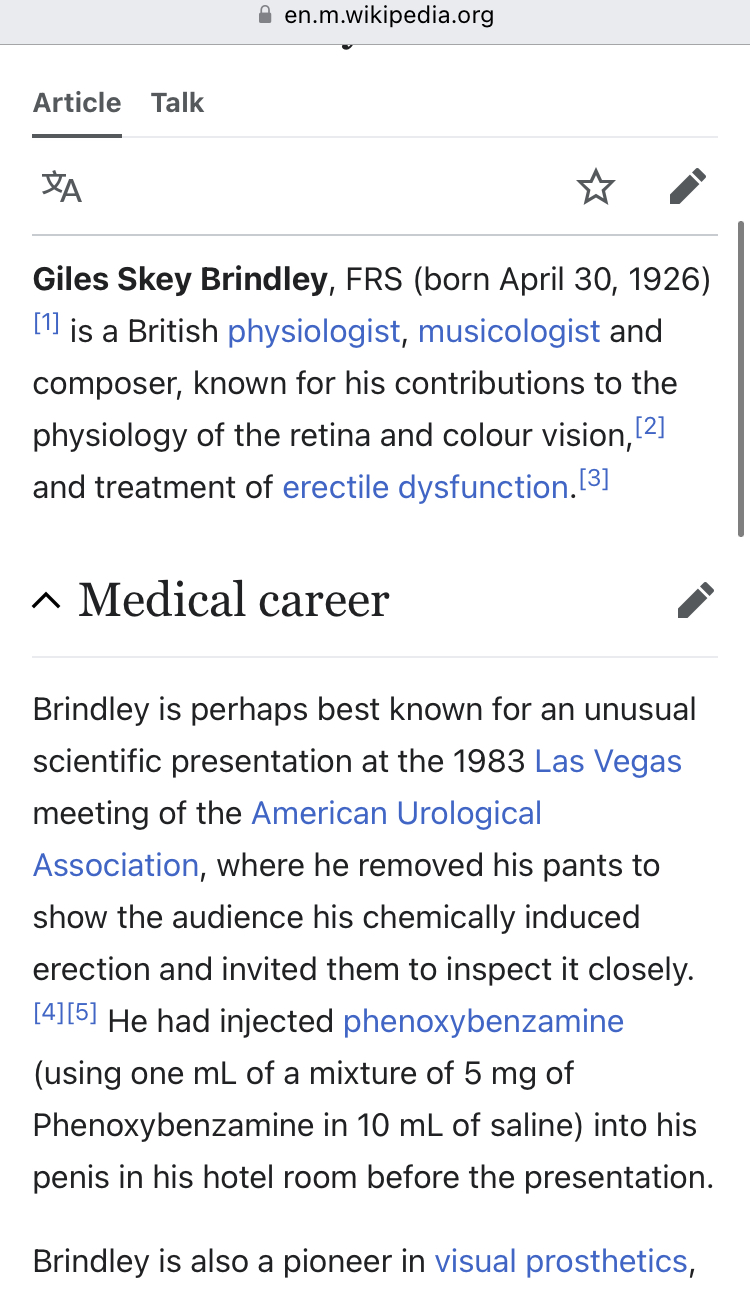
Task: Jump to citation reference 4
Action: click(48, 1012)
